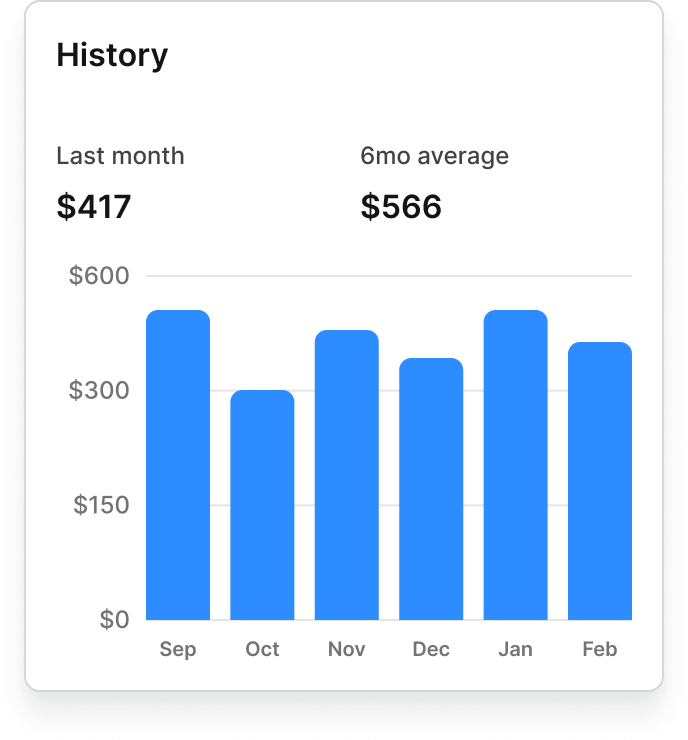Select the $300 y-axis label
Viewport: 688px width, 740px height.
[x=99, y=390]
